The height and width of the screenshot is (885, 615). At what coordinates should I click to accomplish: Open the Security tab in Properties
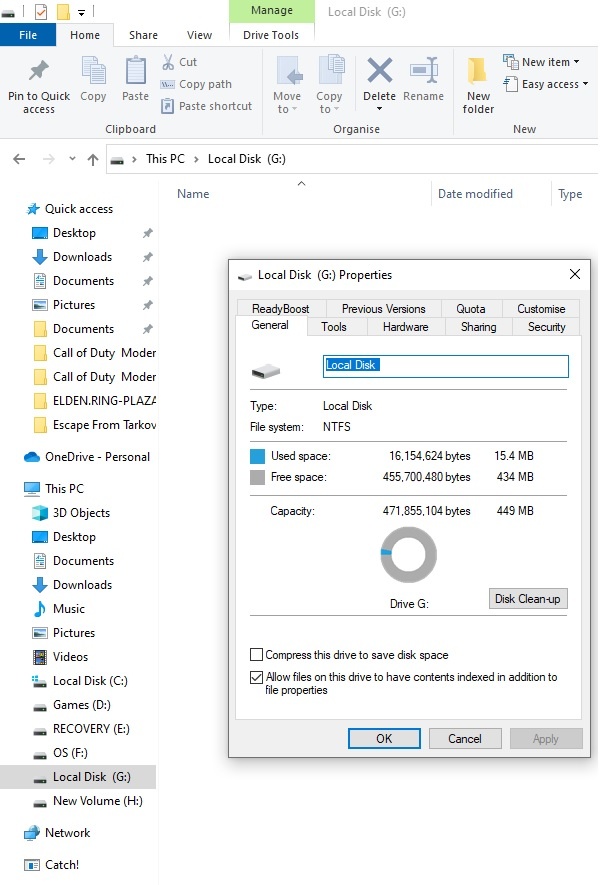546,327
